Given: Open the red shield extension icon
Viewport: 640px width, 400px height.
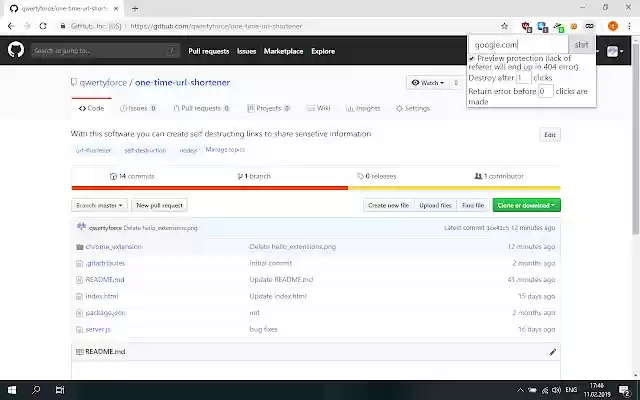Looking at the screenshot, I should [x=527, y=27].
